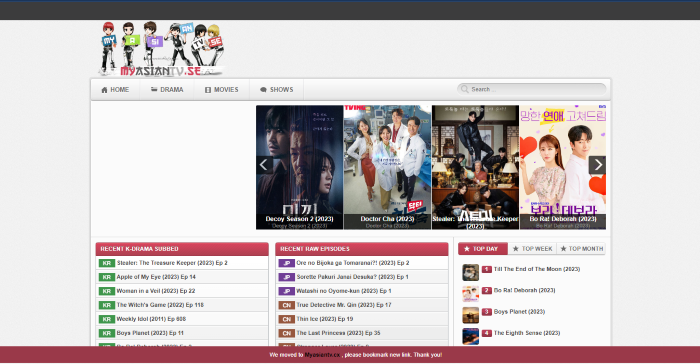Open the SHOWS menu item
The width and height of the screenshot is (700, 364).
click(276, 89)
